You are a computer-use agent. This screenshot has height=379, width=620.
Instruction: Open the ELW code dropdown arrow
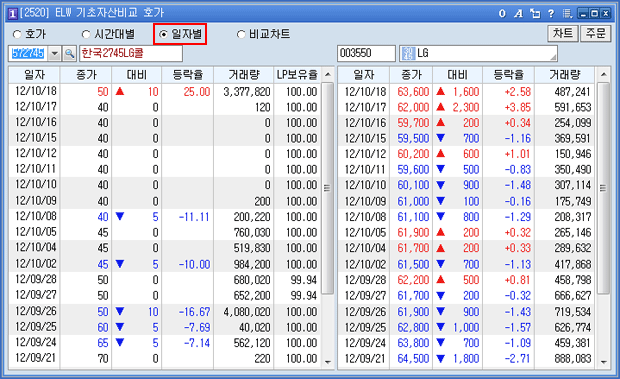click(55, 53)
